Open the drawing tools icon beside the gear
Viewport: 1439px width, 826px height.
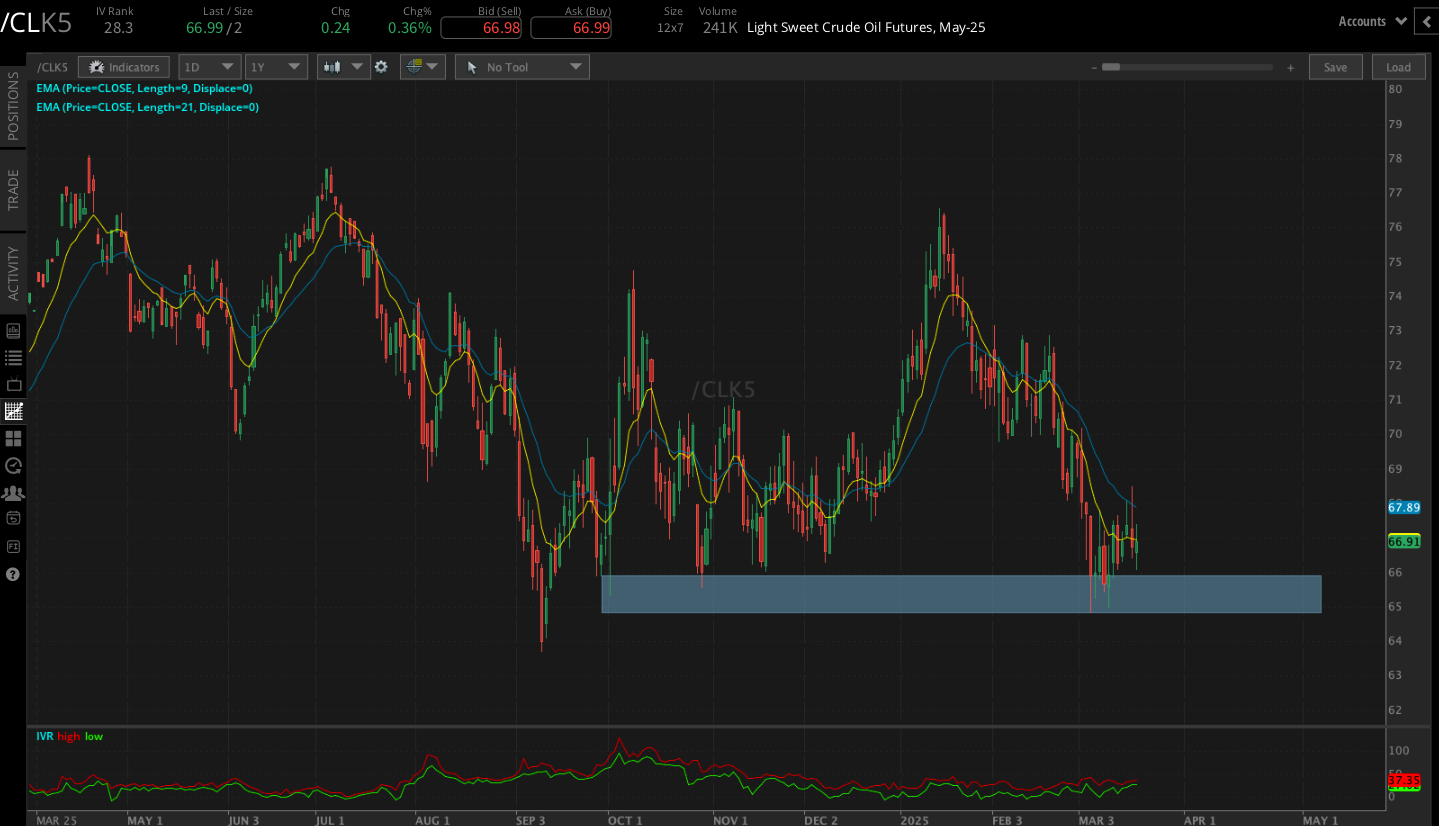[x=415, y=66]
